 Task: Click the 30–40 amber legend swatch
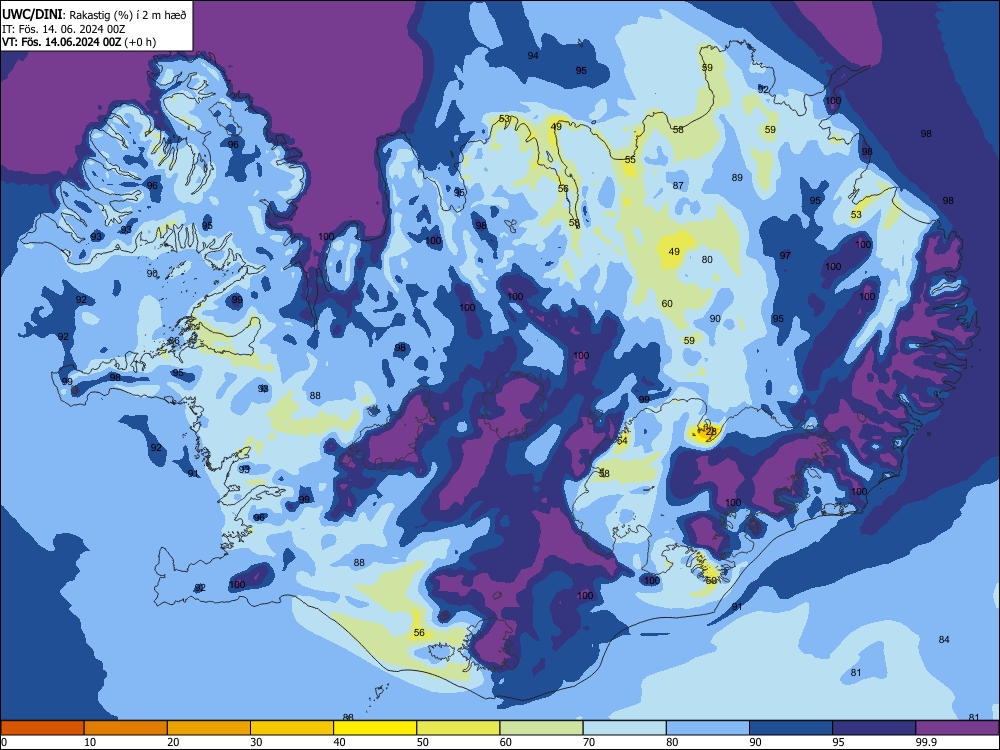pos(292,728)
